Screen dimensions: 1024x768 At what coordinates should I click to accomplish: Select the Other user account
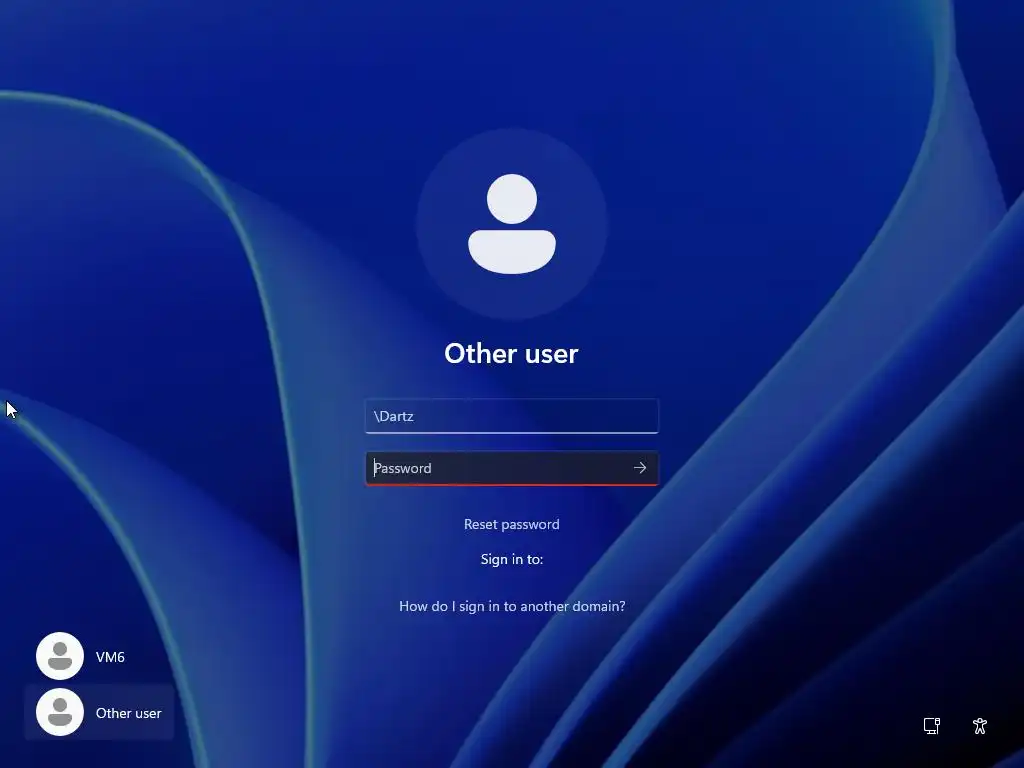pyautogui.click(x=99, y=712)
